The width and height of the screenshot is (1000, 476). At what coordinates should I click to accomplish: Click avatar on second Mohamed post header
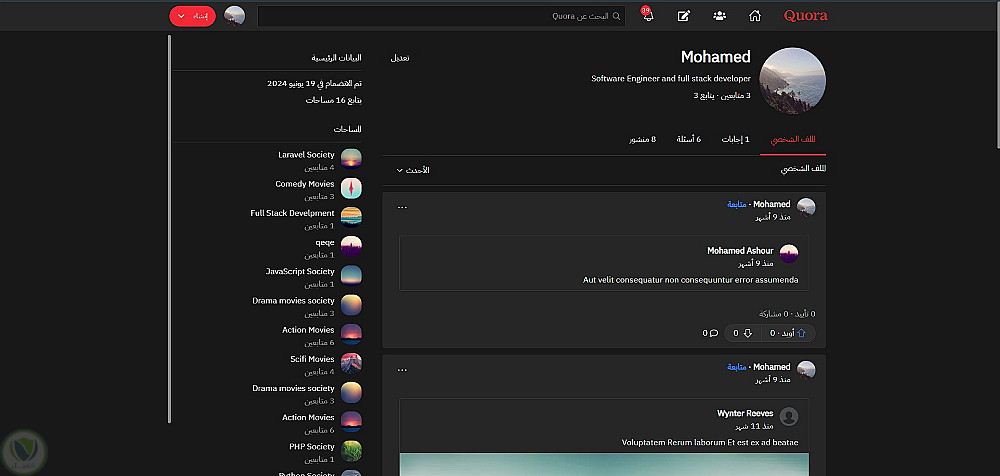click(807, 370)
